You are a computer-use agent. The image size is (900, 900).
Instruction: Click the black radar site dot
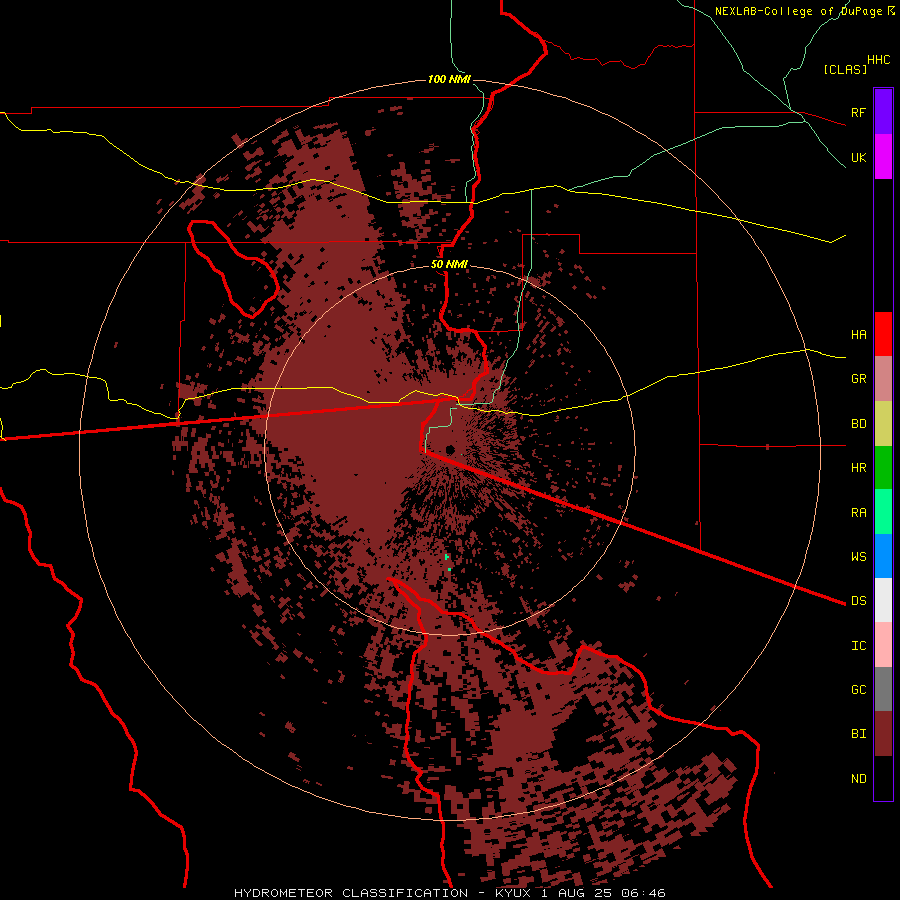451,449
